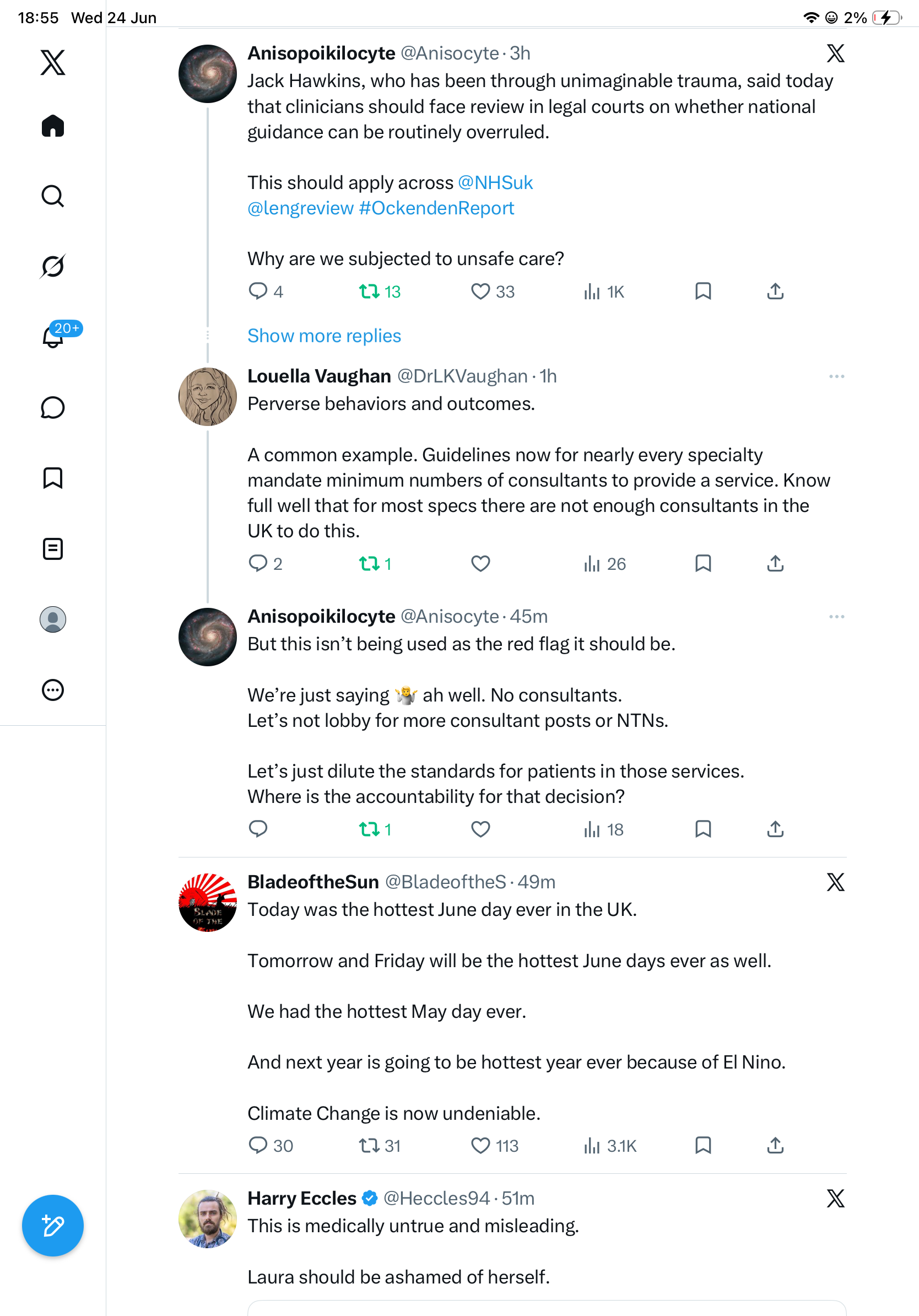Open the Home feed from sidebar
The image size is (919, 1316).
[53, 126]
